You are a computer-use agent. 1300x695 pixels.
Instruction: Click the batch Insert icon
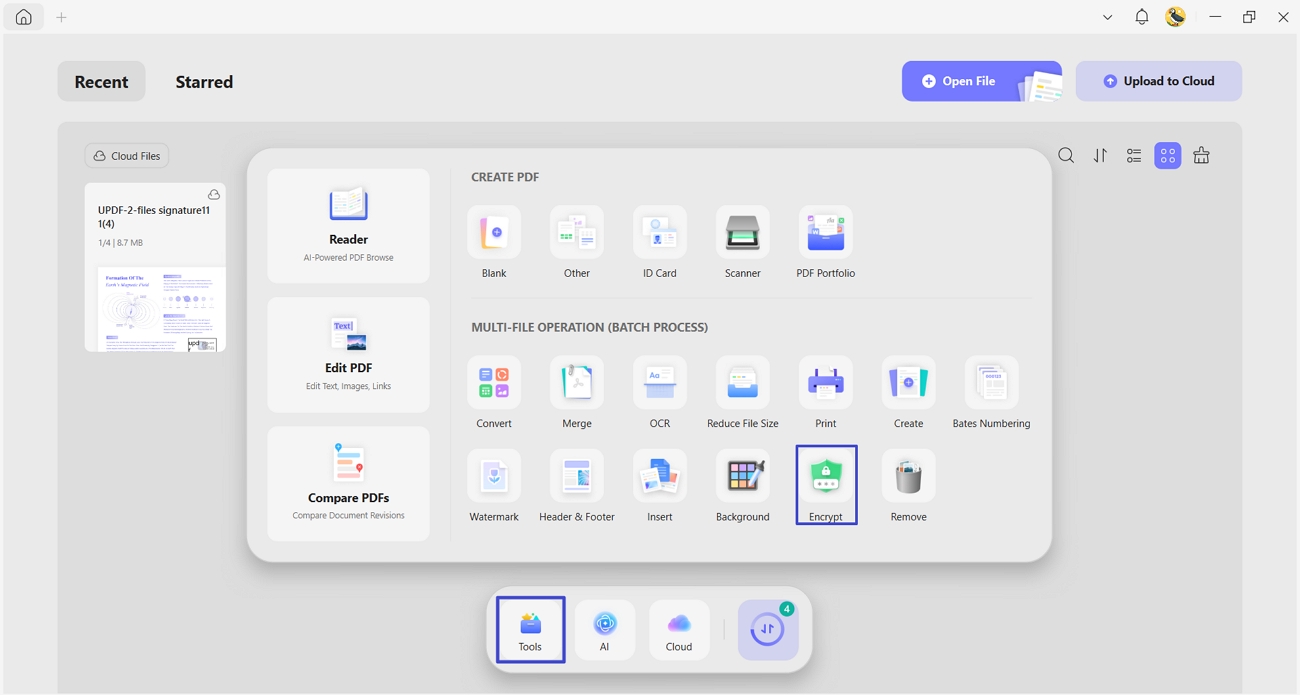(660, 477)
